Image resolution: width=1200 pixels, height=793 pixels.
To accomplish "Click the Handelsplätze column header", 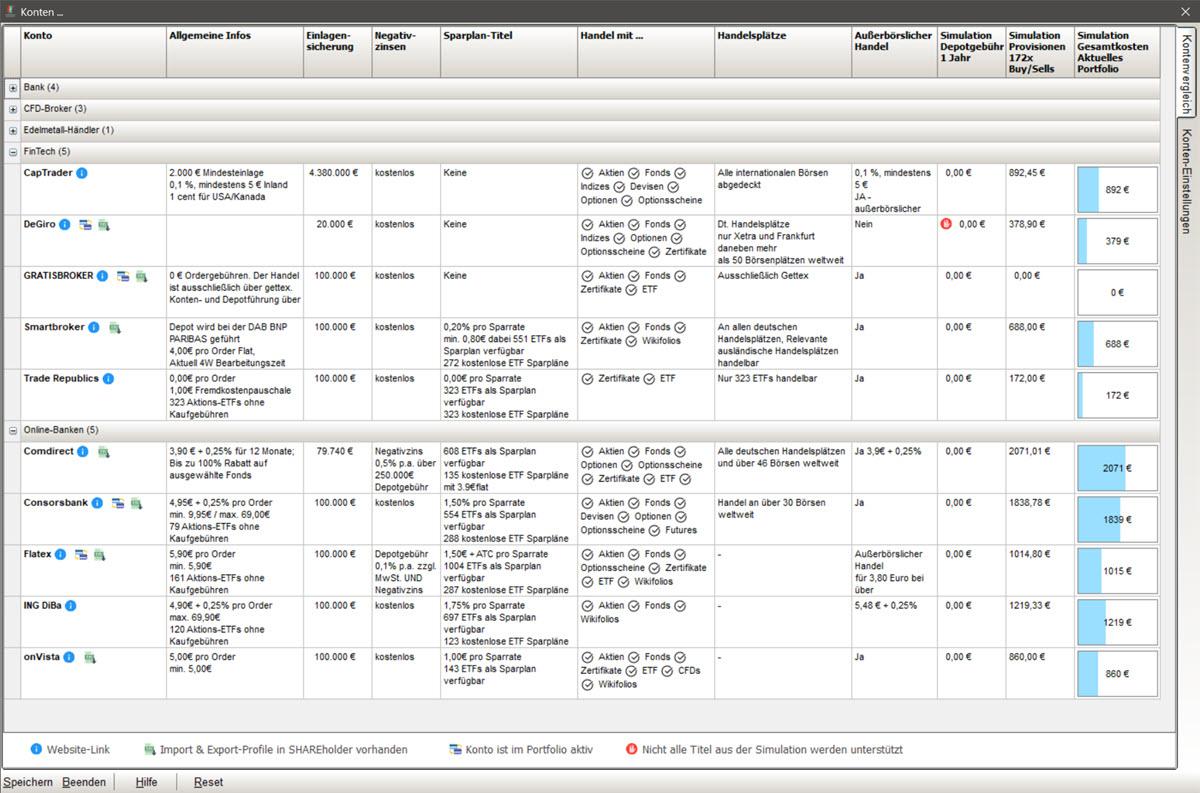I will click(782, 51).
